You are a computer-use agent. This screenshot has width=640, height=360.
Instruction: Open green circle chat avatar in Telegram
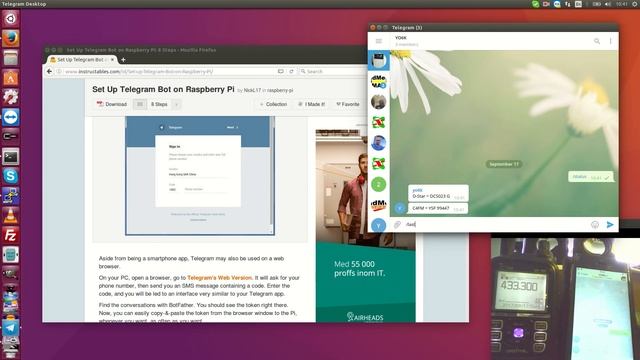pos(378,184)
